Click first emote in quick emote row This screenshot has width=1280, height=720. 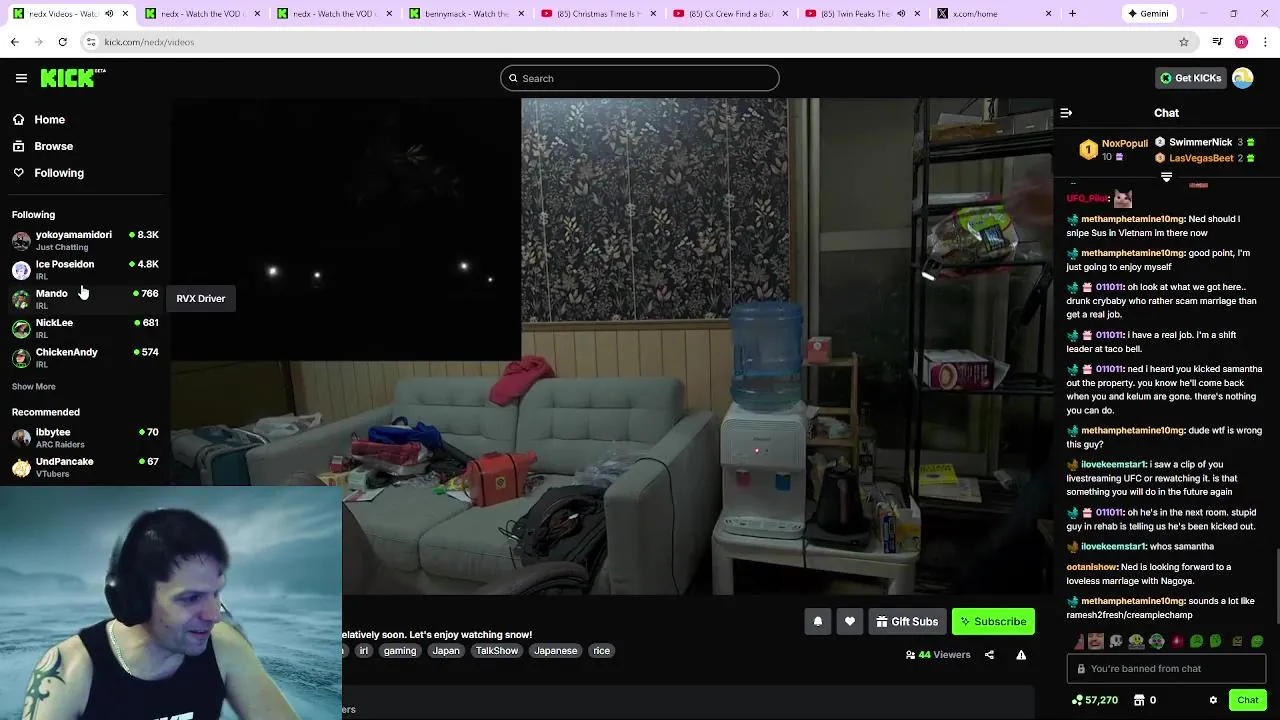[1078, 641]
